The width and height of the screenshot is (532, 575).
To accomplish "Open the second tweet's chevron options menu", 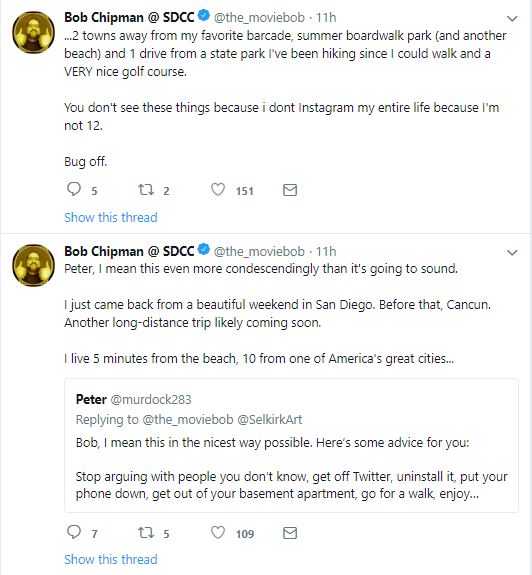I will (x=512, y=252).
